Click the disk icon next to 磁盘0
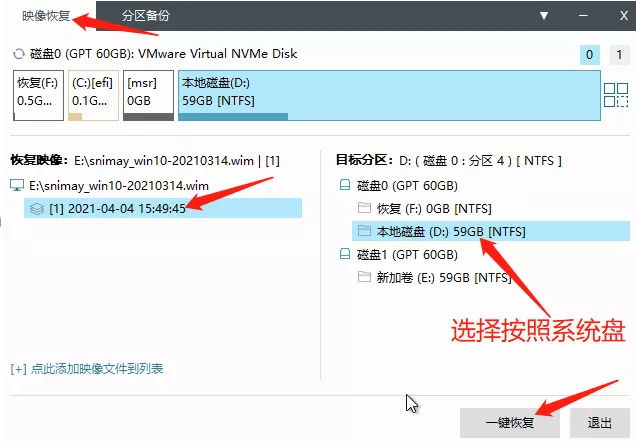Screen dimensions: 636x444 345,186
